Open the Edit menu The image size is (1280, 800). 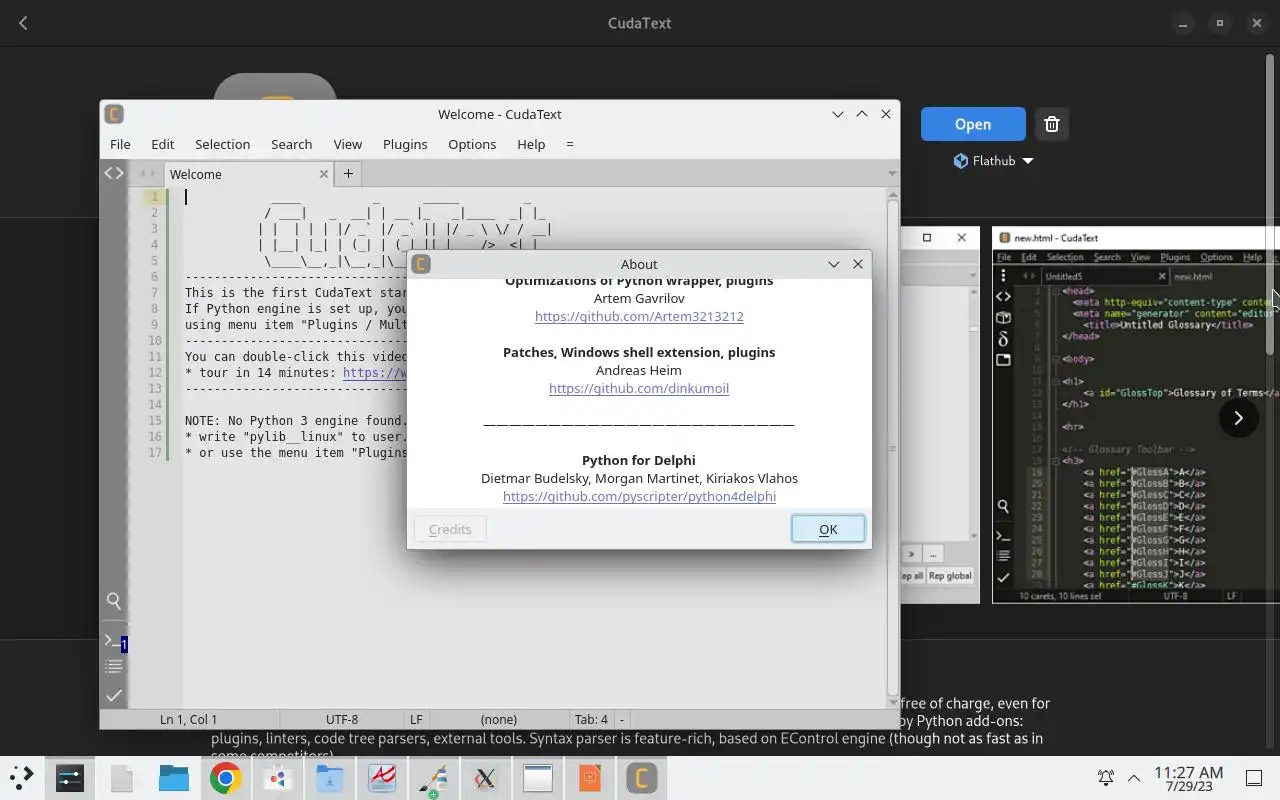[162, 144]
